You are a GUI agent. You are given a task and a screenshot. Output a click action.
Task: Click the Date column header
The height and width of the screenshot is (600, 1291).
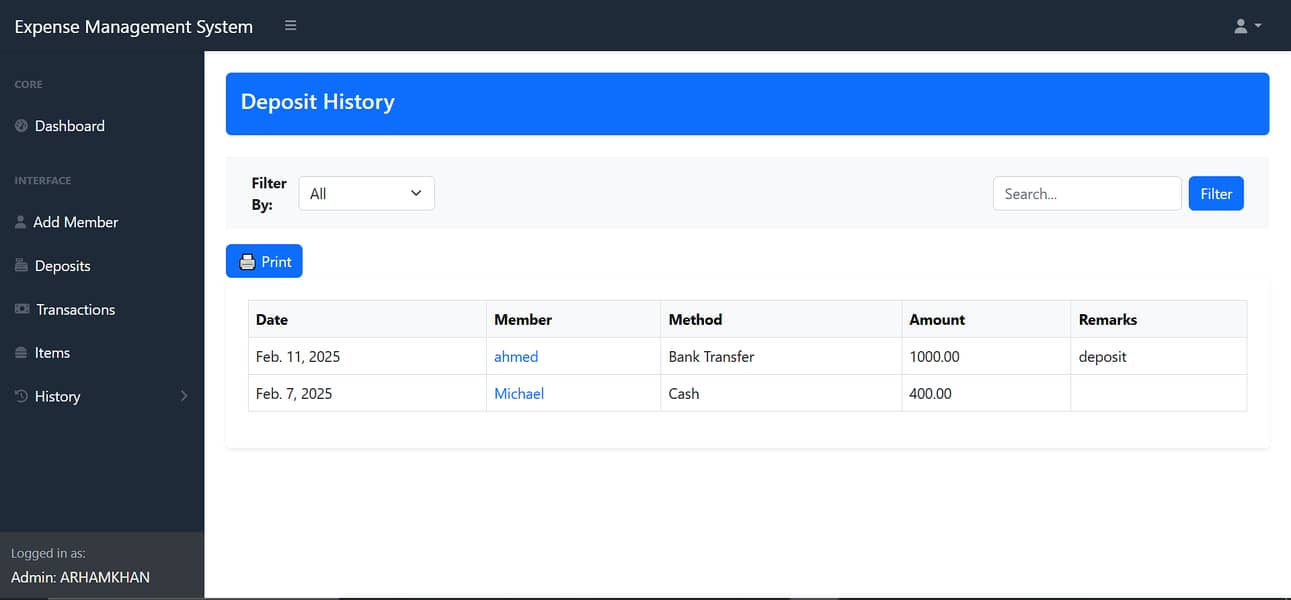368,320
